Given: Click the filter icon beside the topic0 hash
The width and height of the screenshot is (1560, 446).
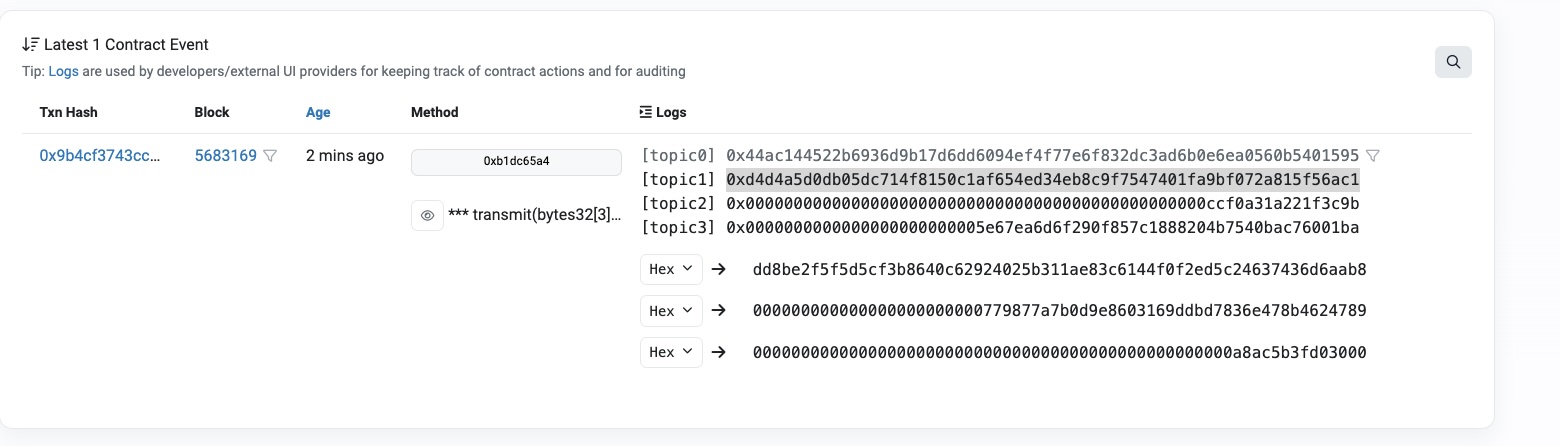Looking at the screenshot, I should point(1373,156).
